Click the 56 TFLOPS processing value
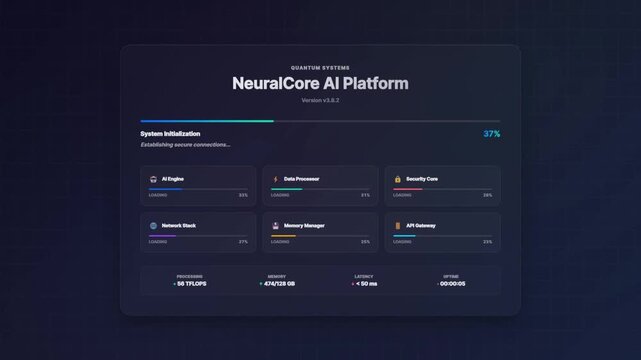 click(192, 284)
